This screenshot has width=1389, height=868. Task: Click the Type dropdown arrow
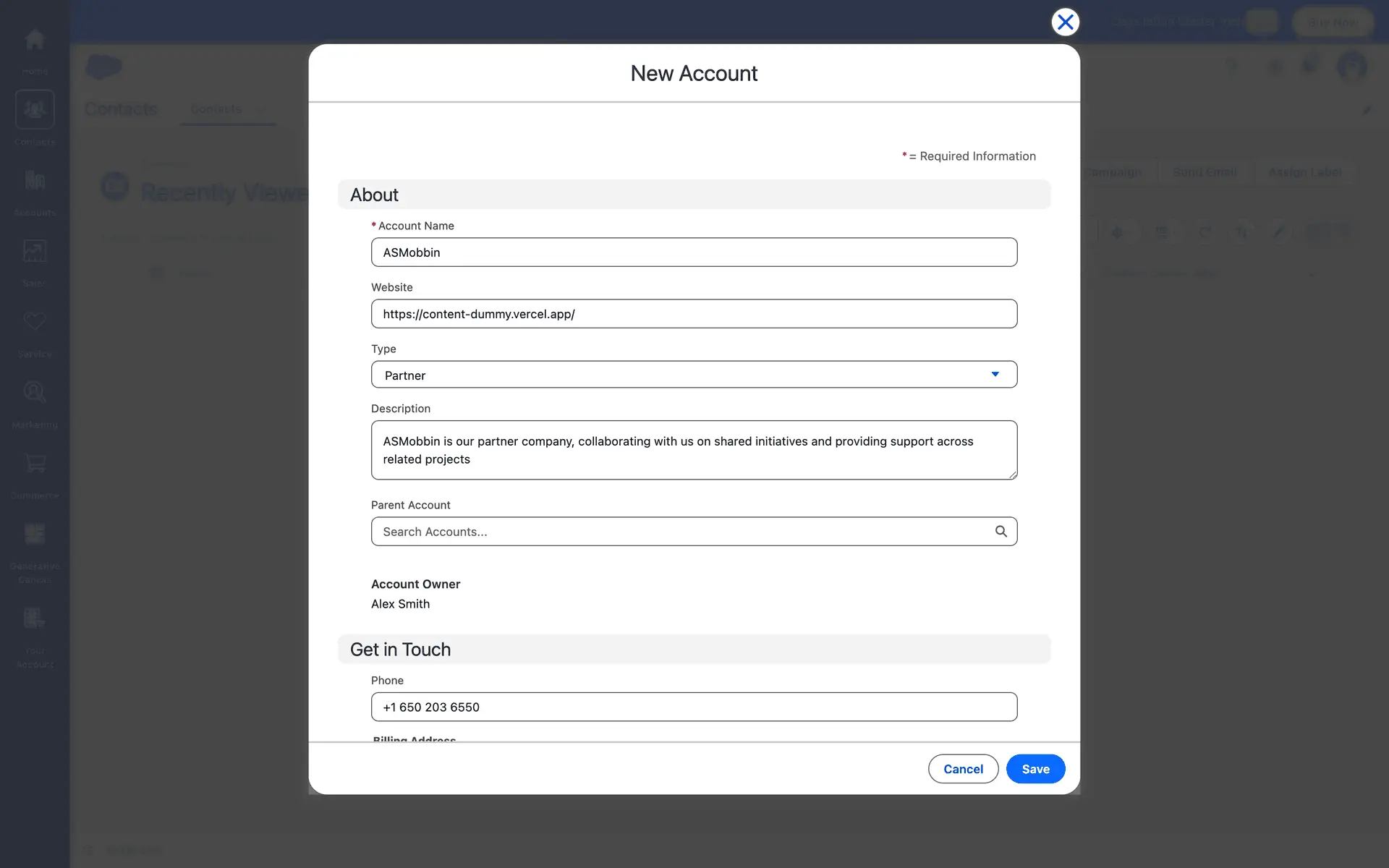[995, 375]
